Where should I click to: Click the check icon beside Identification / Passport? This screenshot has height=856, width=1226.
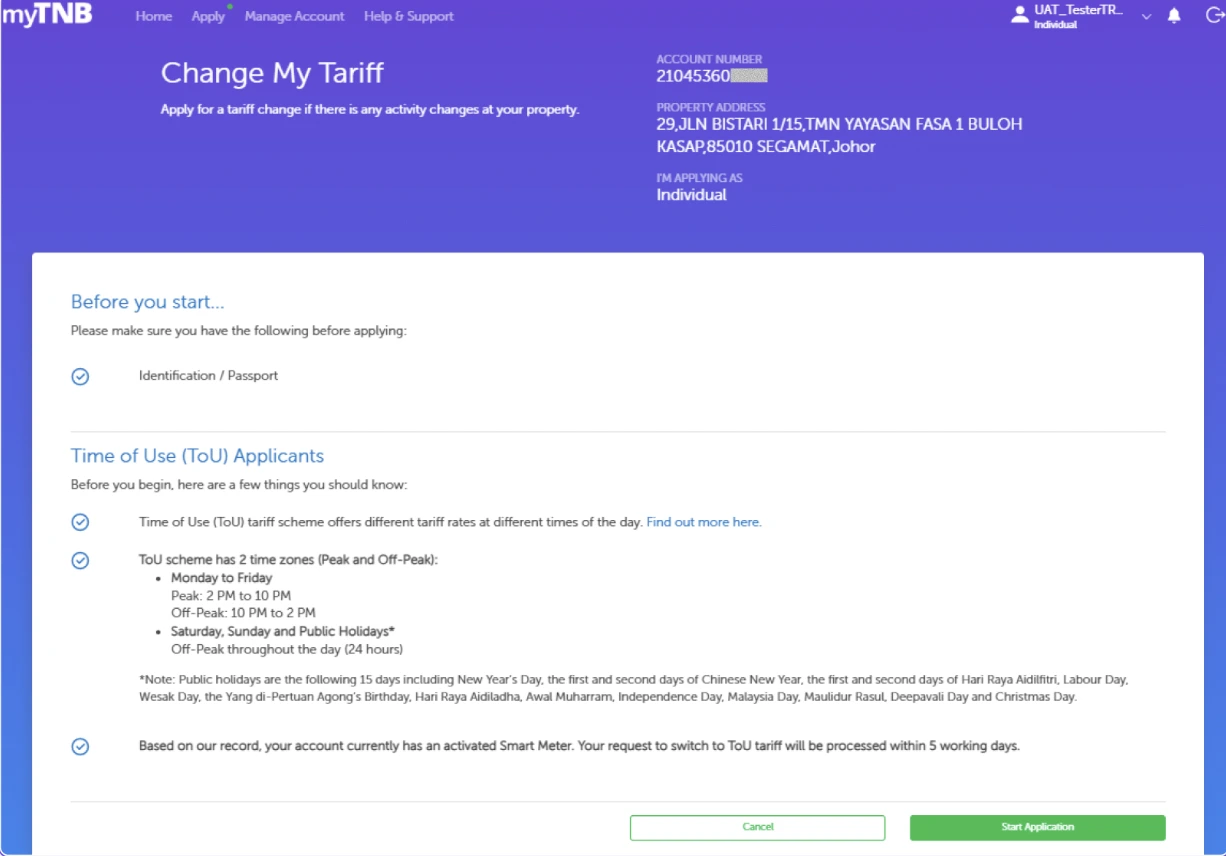pos(81,377)
